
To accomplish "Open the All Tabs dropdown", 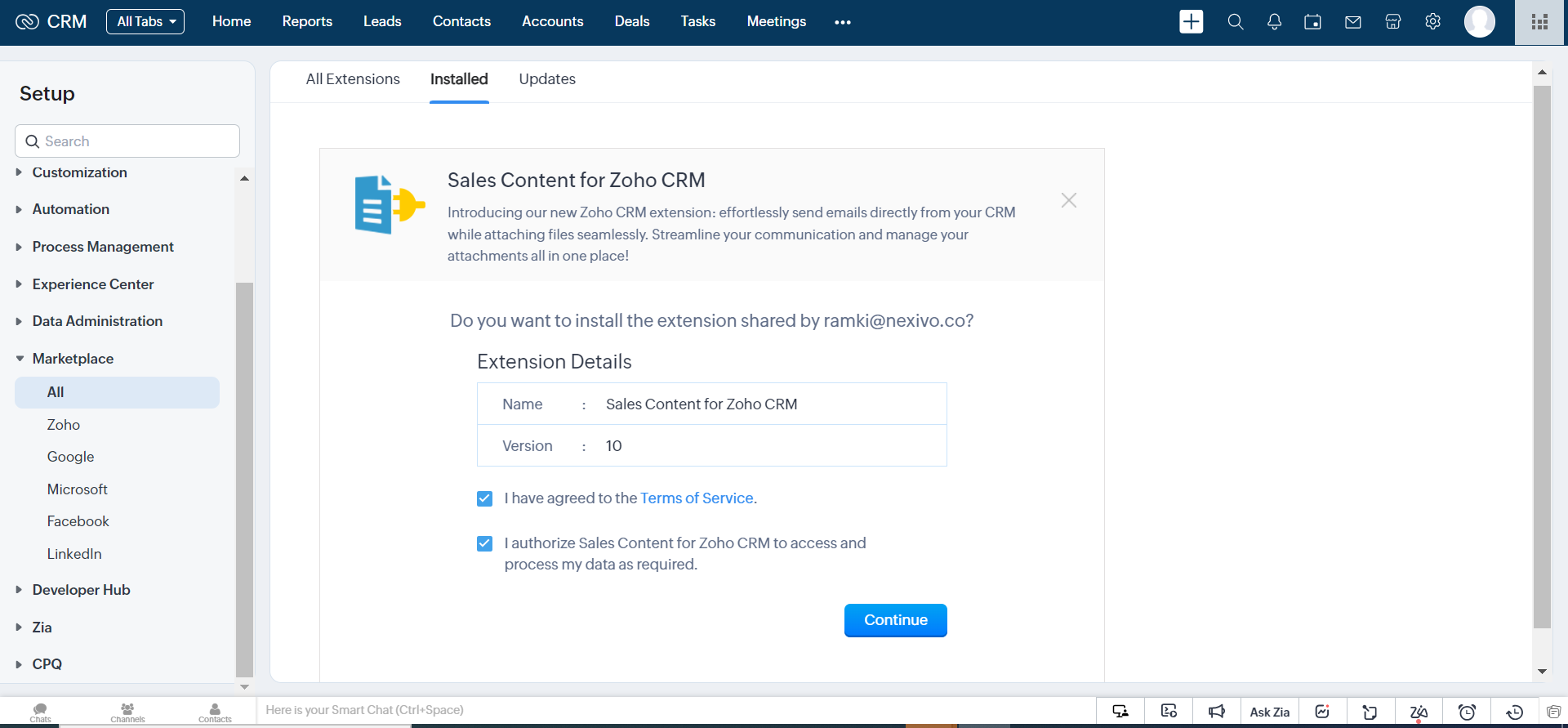I will [145, 22].
